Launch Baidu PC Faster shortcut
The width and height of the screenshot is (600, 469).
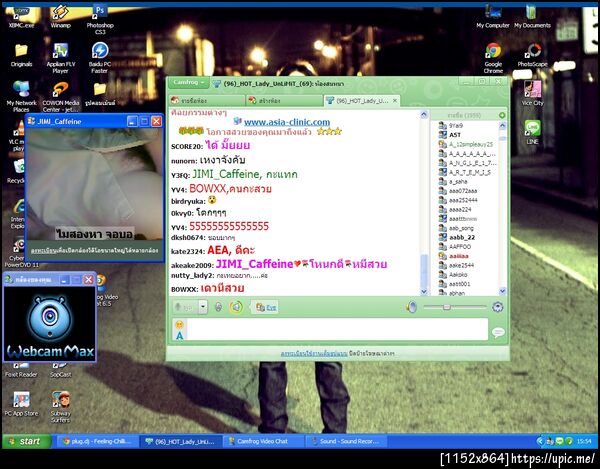click(x=100, y=58)
